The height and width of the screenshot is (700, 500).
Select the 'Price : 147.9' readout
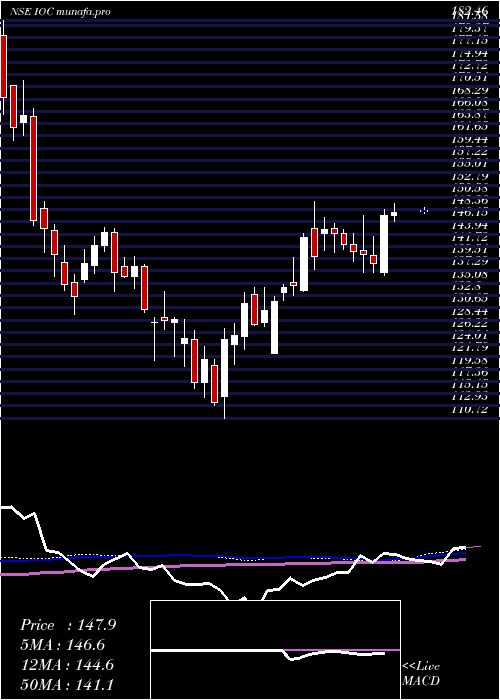tap(68, 625)
